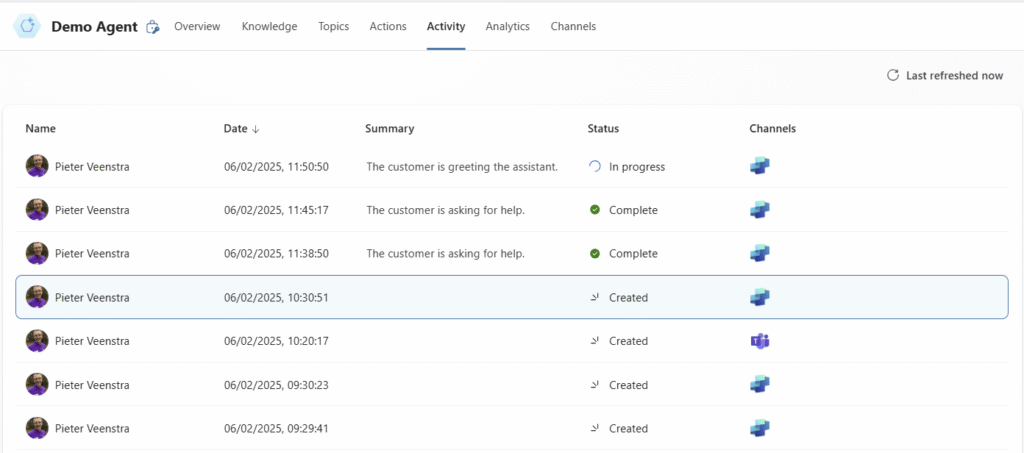The width and height of the screenshot is (1024, 453).
Task: Click avatar in the 10:20:17 row
Action: click(x=37, y=341)
